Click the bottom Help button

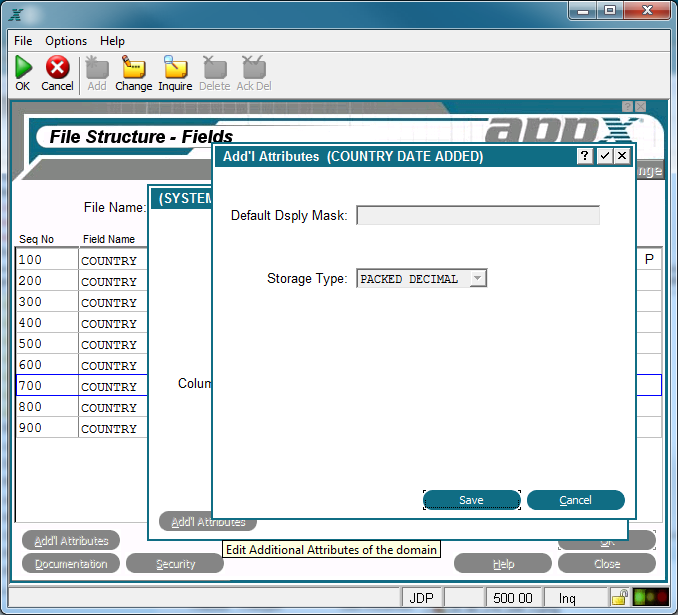click(x=503, y=564)
